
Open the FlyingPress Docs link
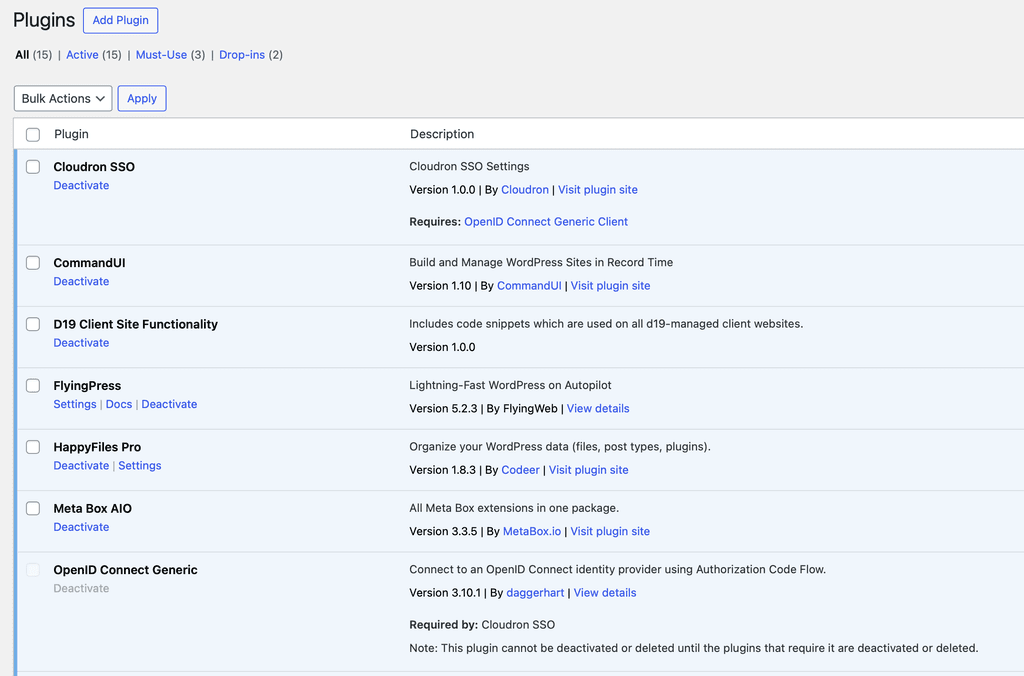(x=119, y=405)
